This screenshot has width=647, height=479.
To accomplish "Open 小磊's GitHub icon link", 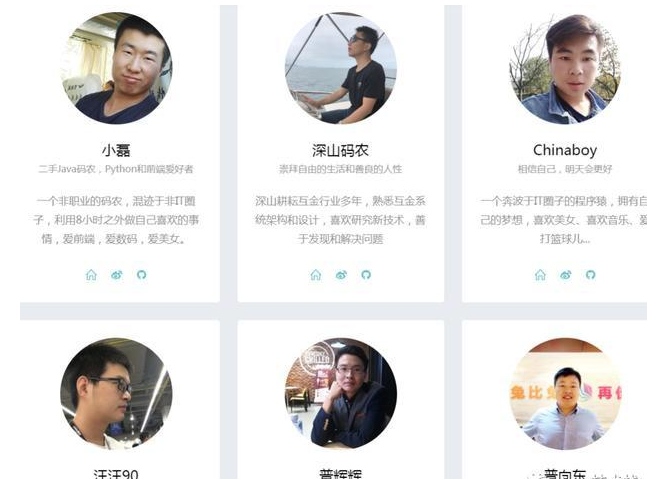I will pos(142,275).
